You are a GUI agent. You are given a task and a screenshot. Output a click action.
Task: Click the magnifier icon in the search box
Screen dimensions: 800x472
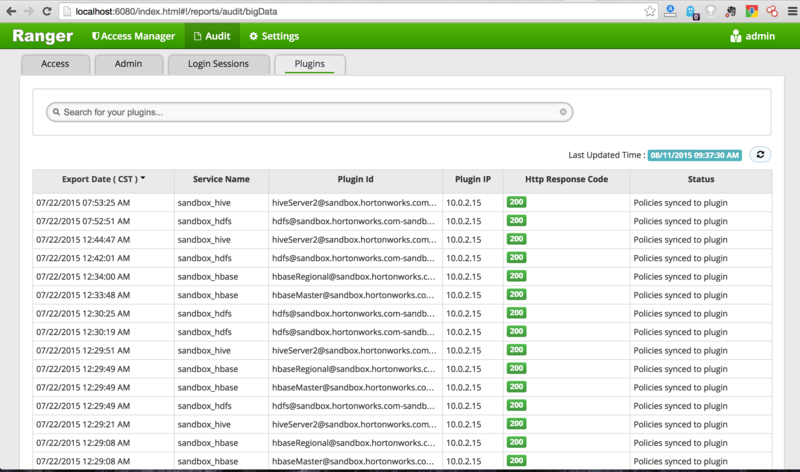pos(56,112)
